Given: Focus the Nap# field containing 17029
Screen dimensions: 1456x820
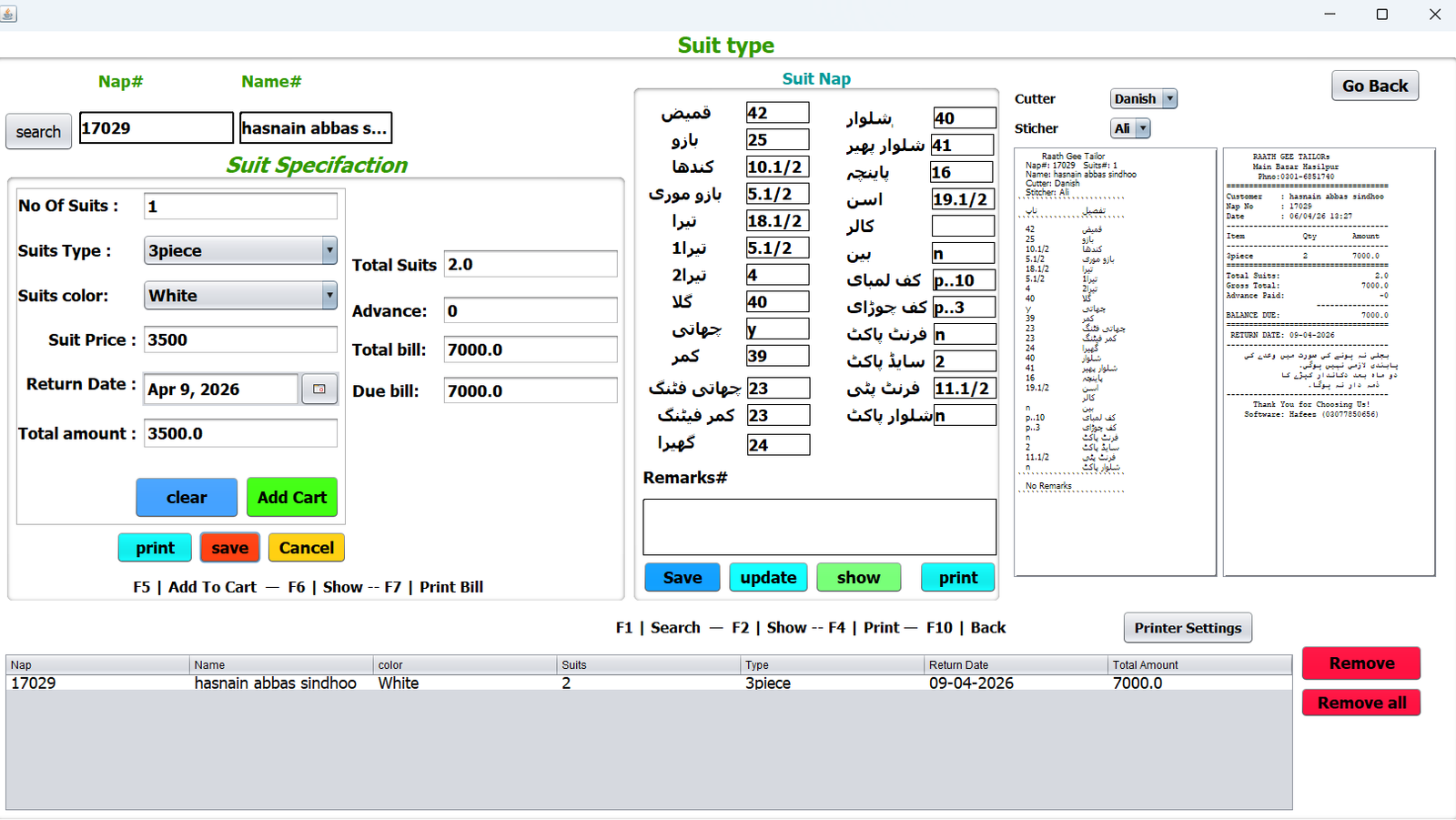Looking at the screenshot, I should point(157,128).
